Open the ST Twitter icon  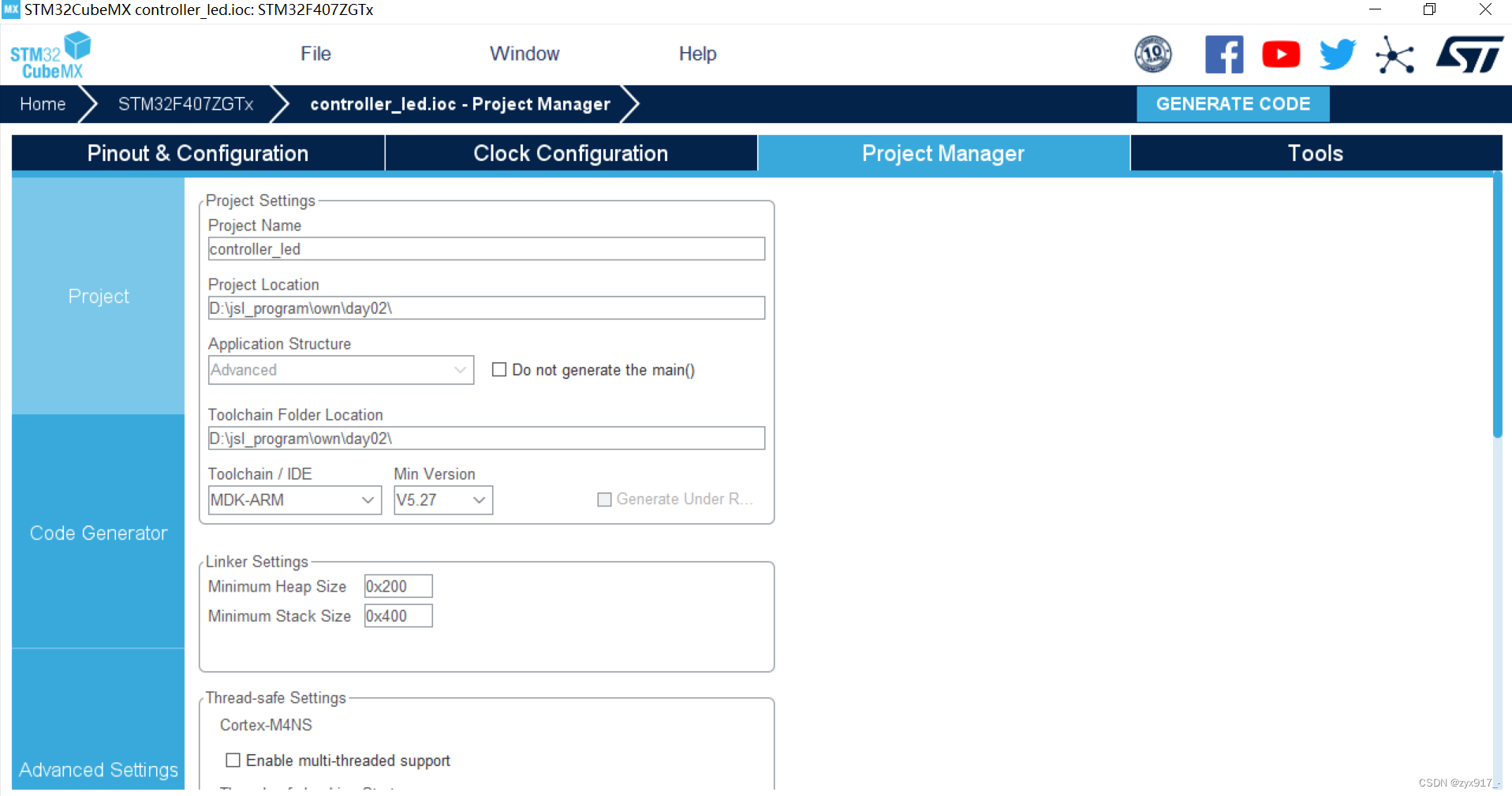1338,54
